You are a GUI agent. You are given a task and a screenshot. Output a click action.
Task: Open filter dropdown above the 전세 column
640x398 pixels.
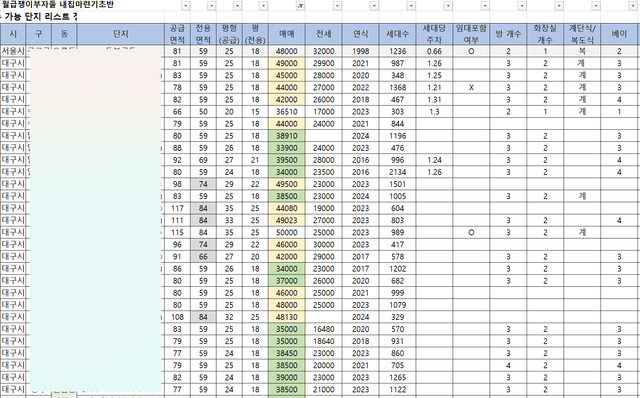[337, 6]
